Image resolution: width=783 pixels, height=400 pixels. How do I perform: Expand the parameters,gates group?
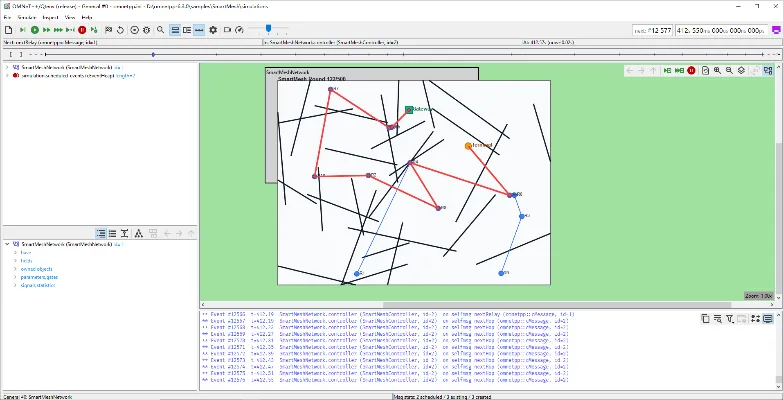pos(15,277)
